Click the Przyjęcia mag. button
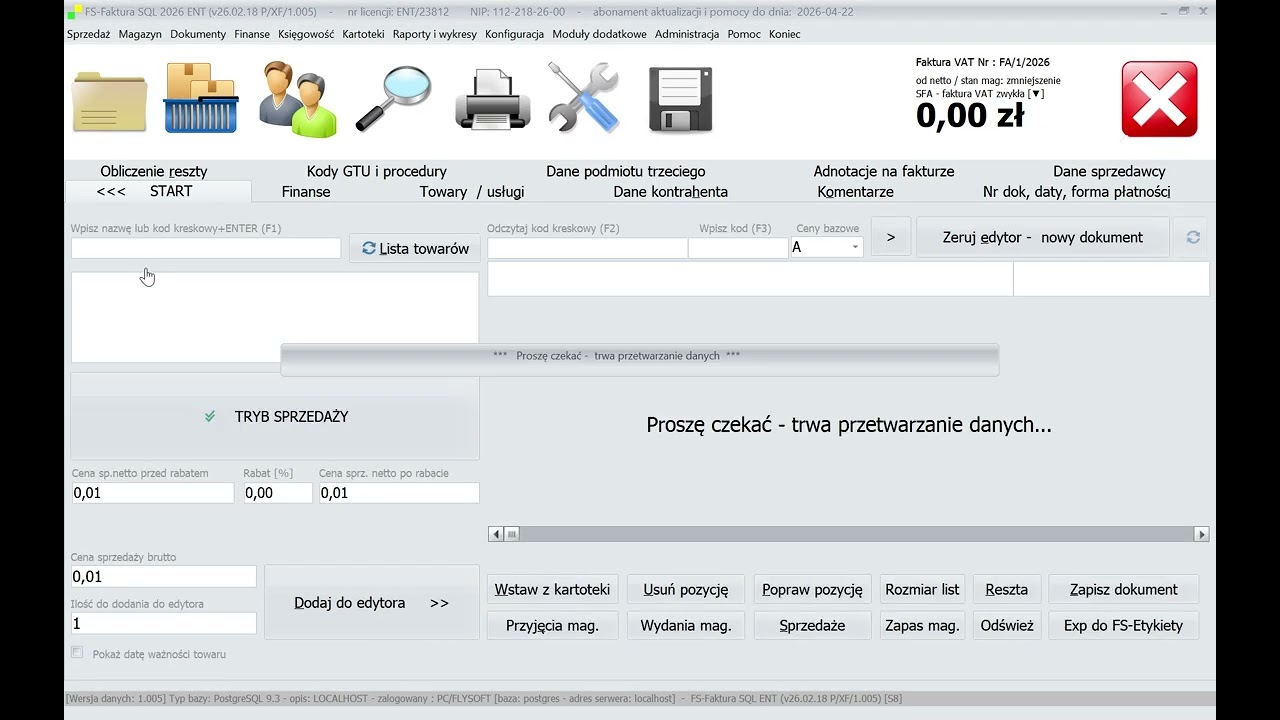Image resolution: width=1280 pixels, height=720 pixels. [552, 625]
